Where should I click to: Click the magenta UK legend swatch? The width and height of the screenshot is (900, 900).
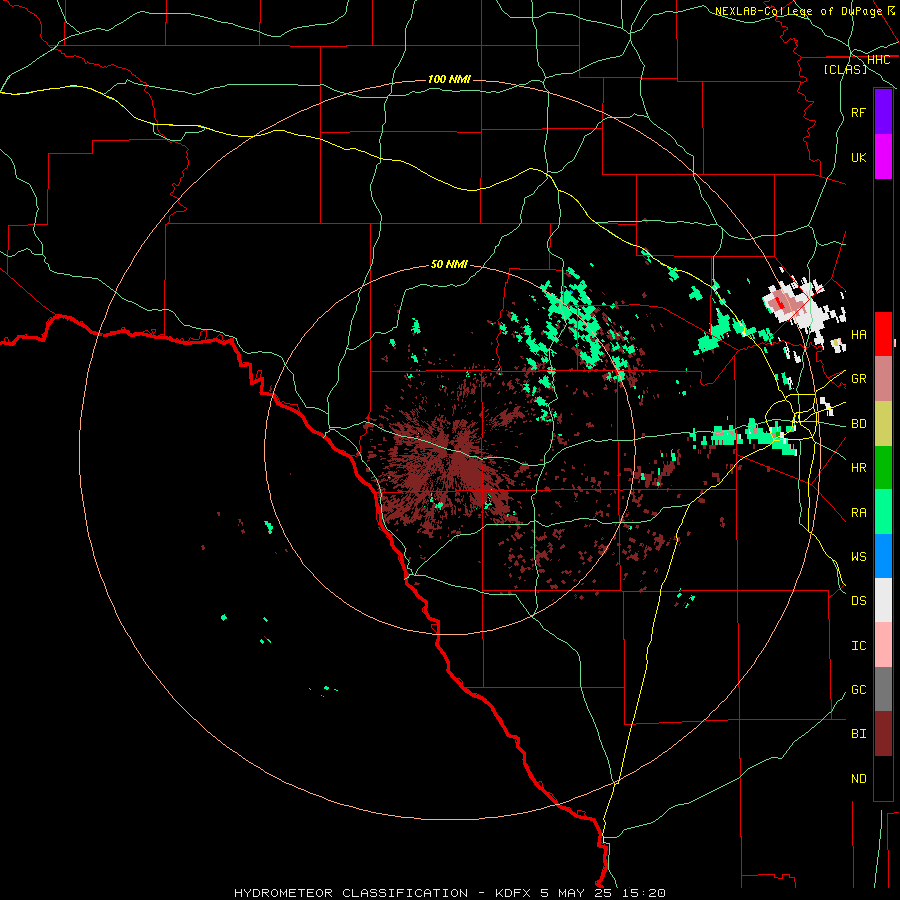coord(883,157)
